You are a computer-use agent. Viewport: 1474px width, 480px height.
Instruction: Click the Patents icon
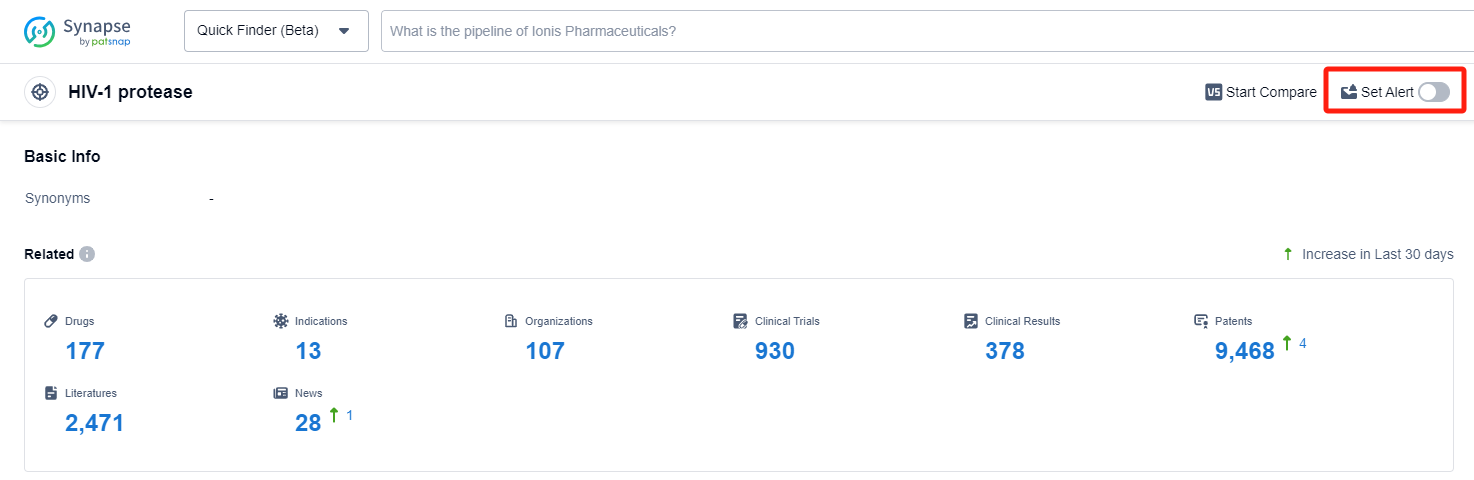tap(1201, 321)
